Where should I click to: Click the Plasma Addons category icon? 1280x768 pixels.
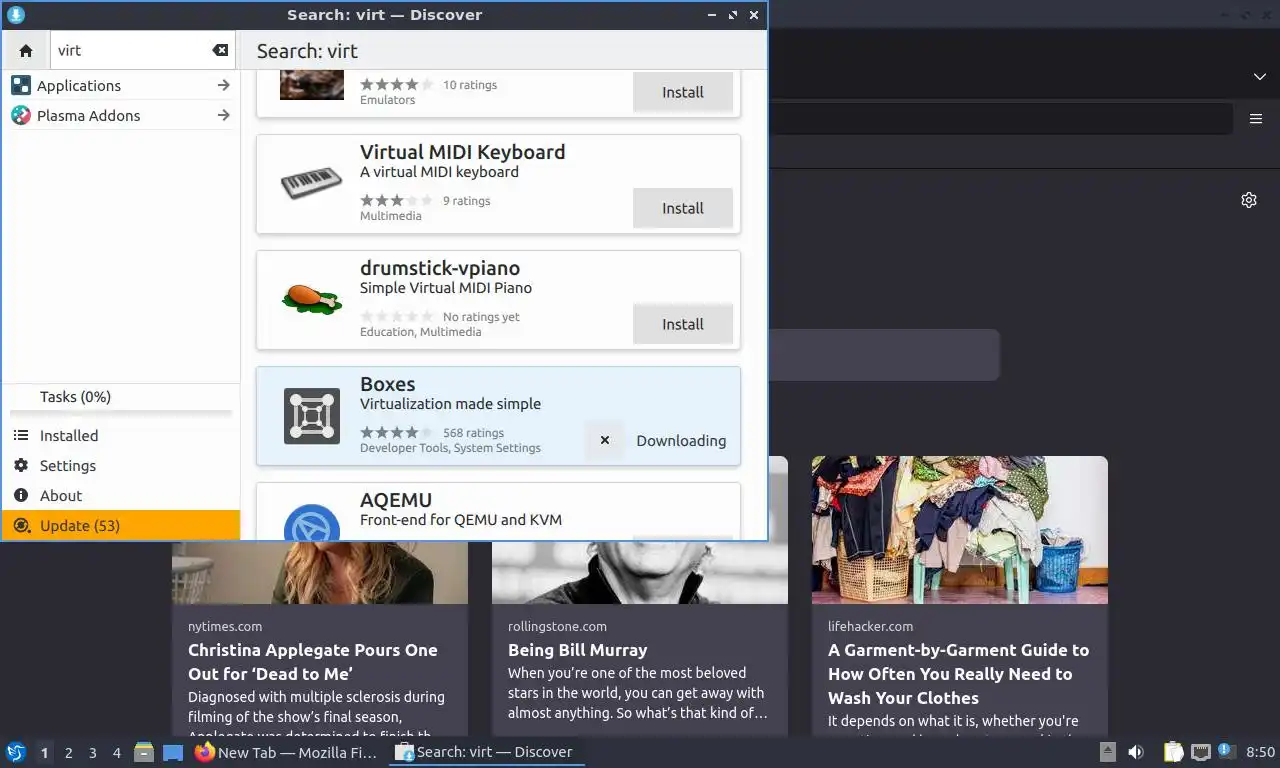[21, 116]
